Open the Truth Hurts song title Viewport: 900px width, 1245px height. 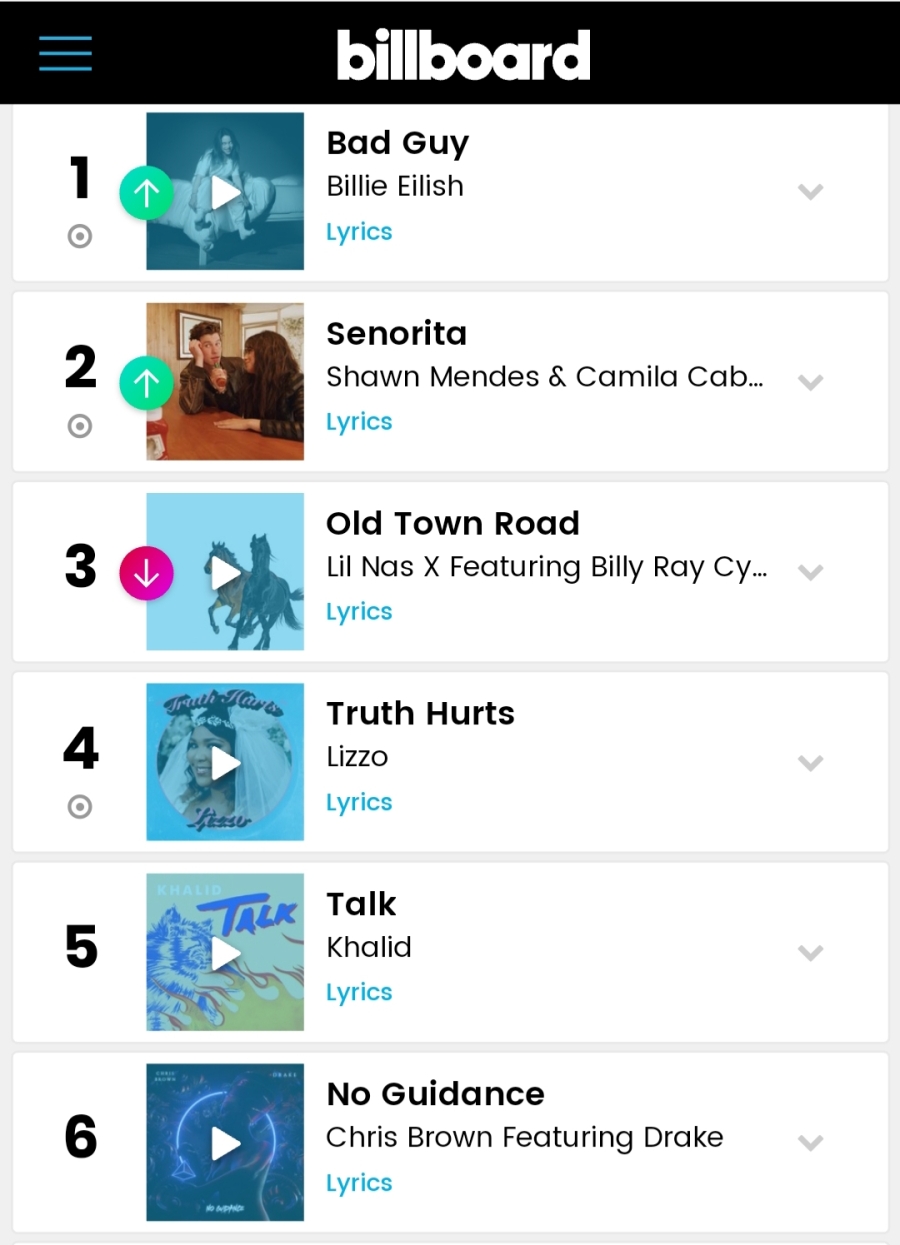(420, 714)
